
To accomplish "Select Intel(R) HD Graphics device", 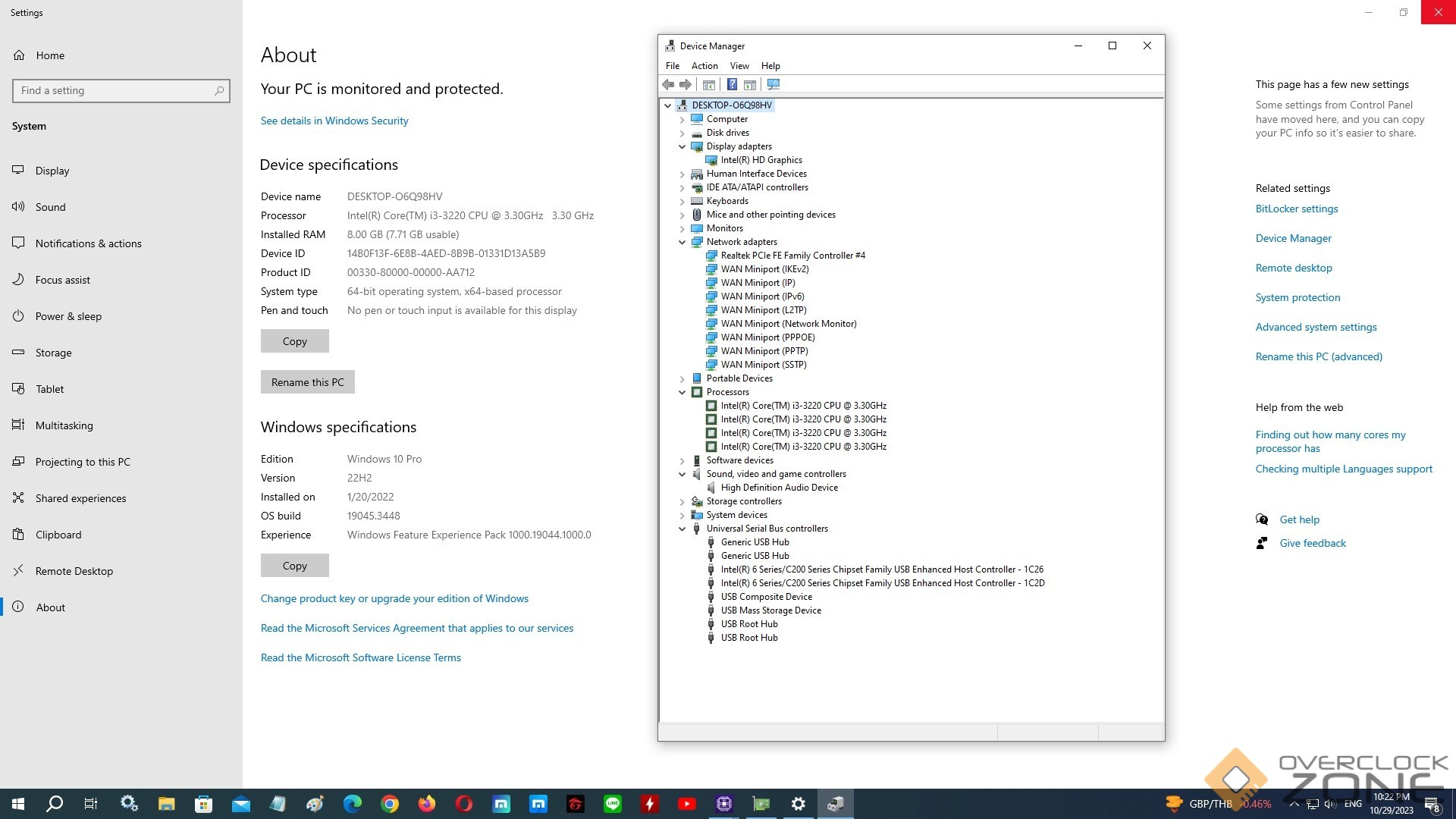I will [761, 160].
